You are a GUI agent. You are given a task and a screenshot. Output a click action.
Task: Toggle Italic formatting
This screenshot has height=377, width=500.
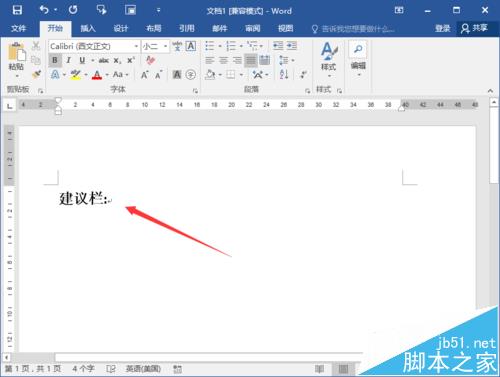(x=69, y=60)
